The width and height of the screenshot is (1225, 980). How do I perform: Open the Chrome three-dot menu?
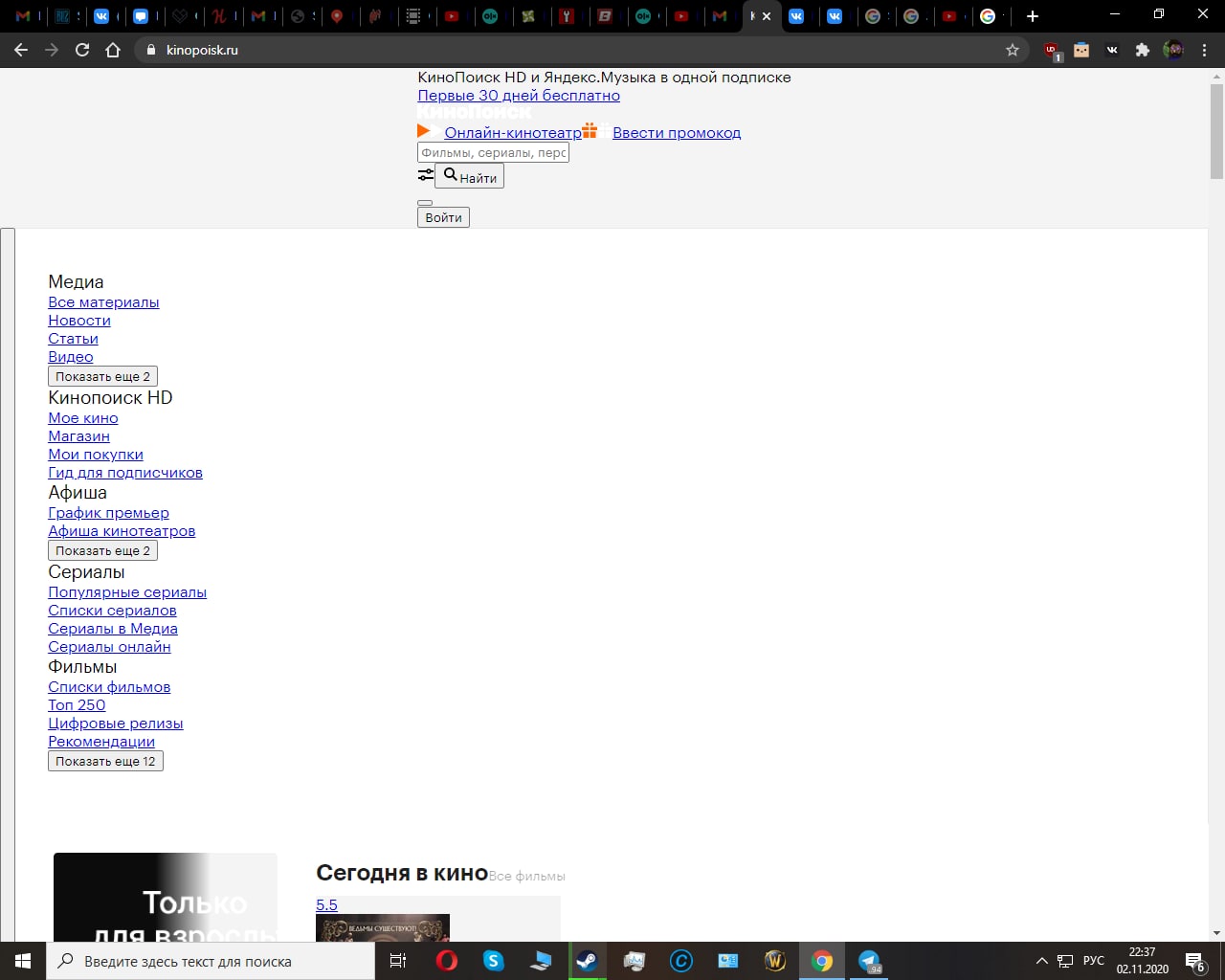click(x=1204, y=50)
